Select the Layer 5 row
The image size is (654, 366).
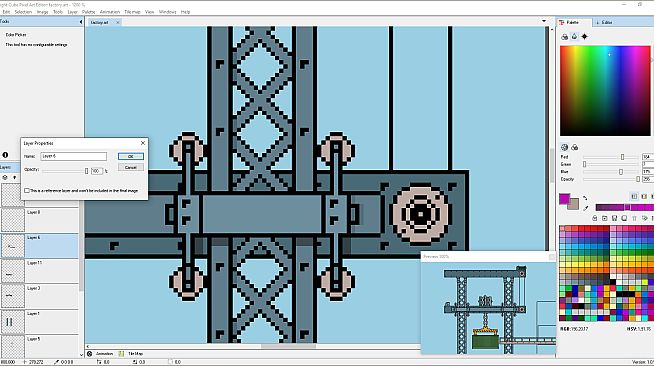click(40, 346)
